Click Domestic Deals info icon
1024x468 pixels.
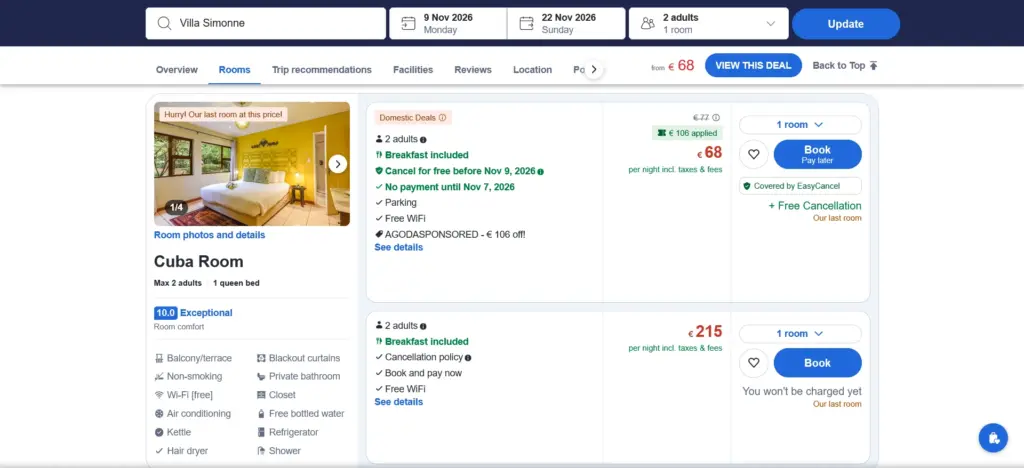(442, 118)
